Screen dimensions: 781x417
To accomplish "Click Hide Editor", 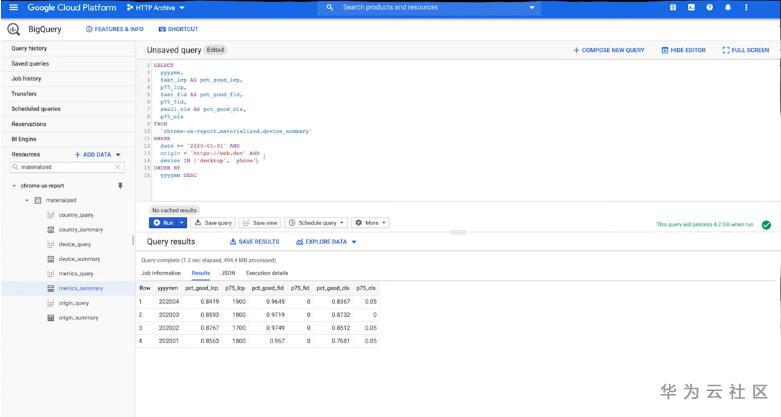I will [683, 50].
